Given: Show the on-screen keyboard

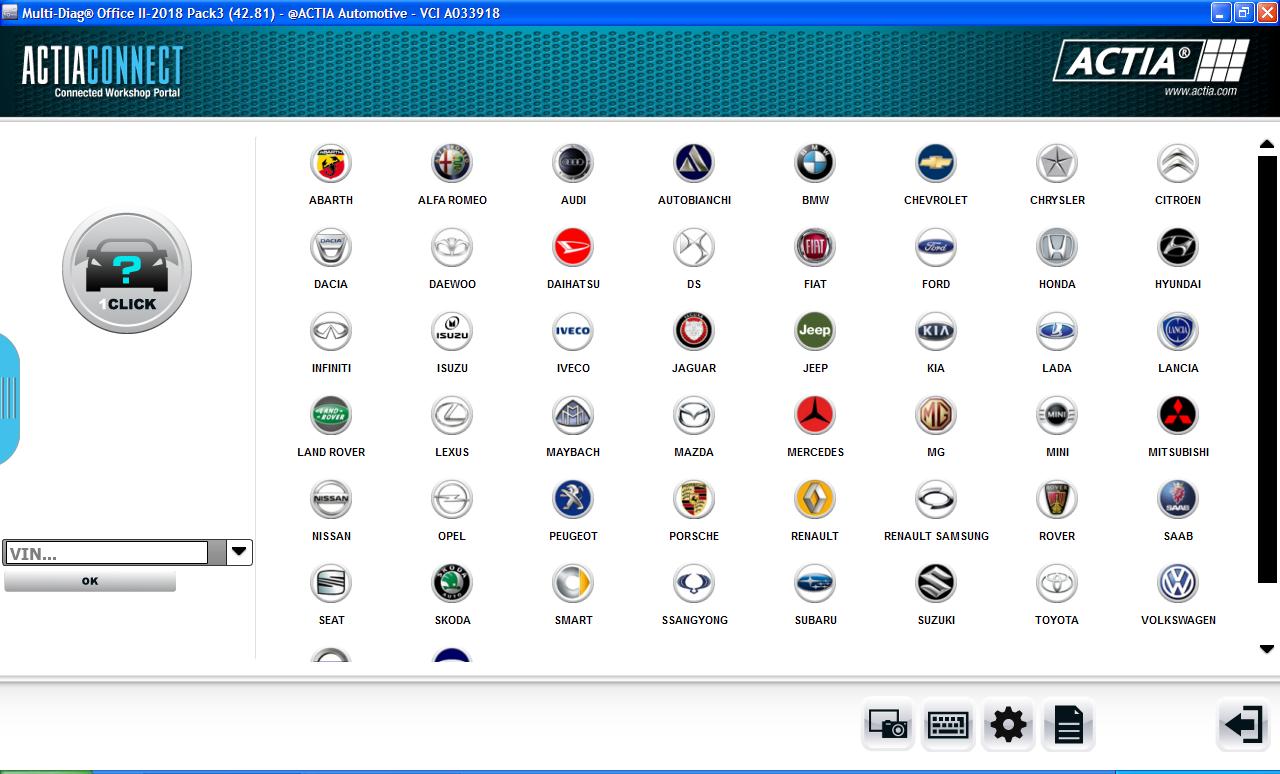Looking at the screenshot, I should (948, 724).
